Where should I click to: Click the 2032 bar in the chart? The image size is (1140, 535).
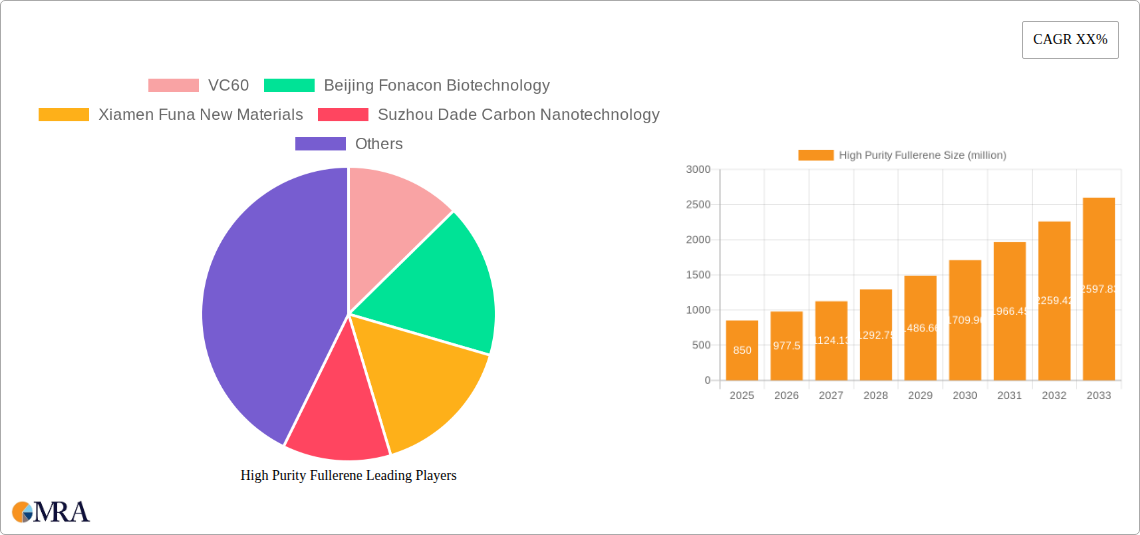1054,301
